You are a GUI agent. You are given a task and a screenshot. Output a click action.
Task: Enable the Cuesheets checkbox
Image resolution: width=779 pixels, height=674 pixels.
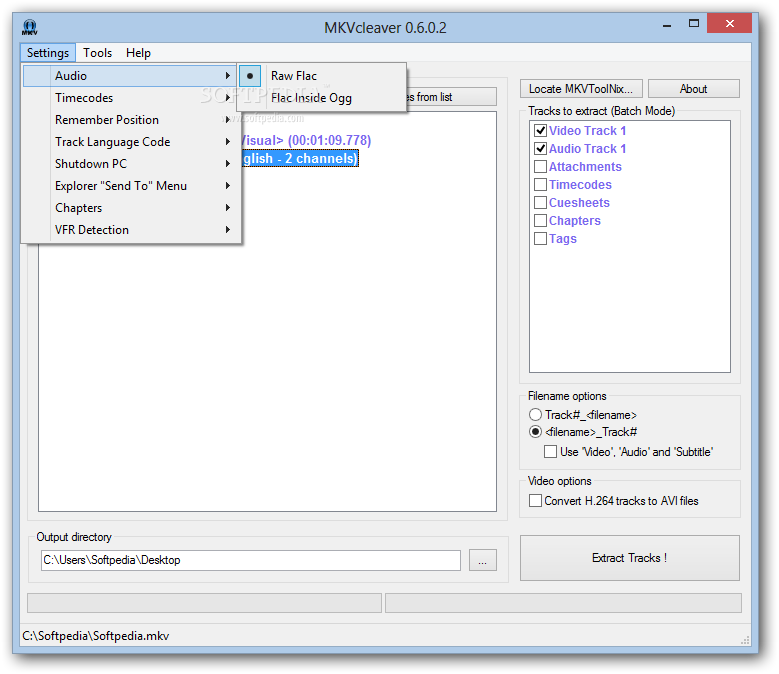point(541,203)
